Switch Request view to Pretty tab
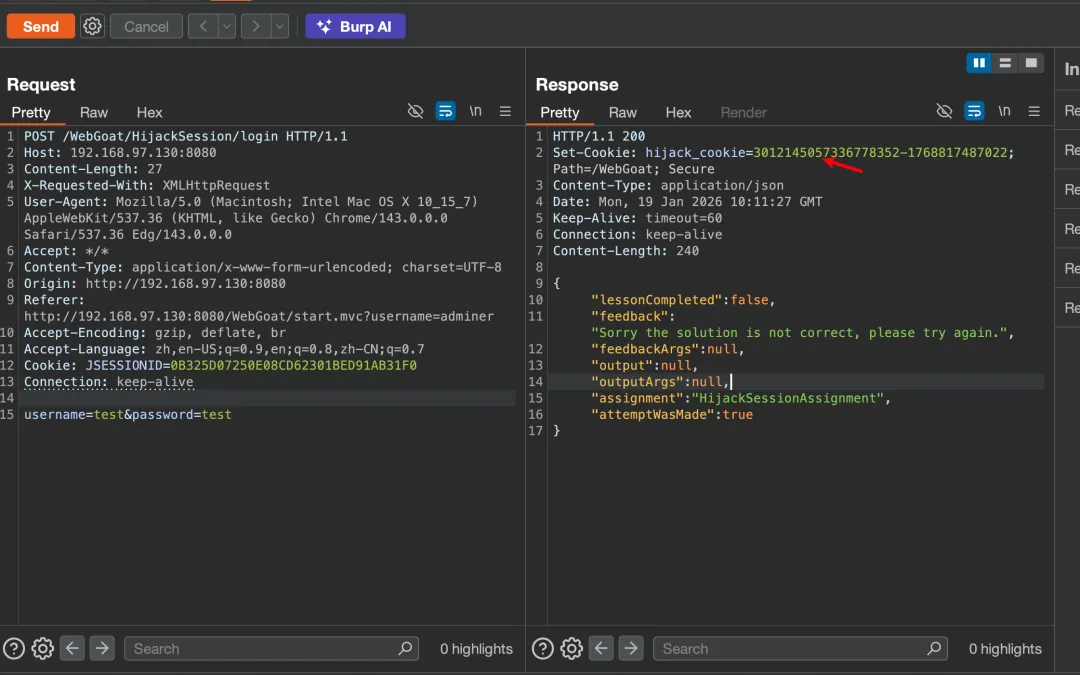Screen dimensions: 1080x675 tap(31, 112)
